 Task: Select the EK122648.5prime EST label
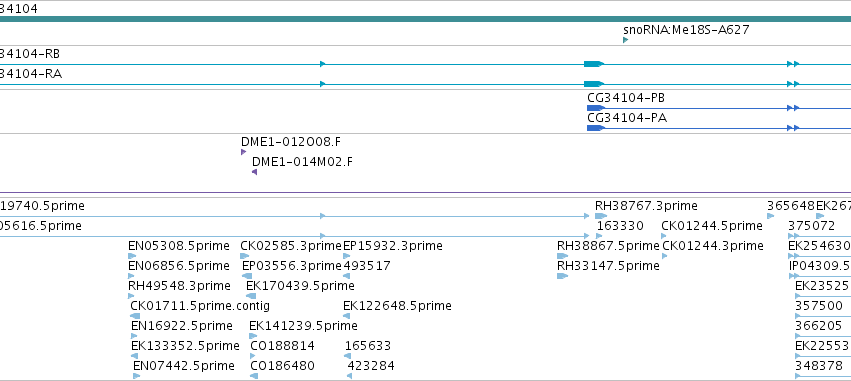[397, 306]
